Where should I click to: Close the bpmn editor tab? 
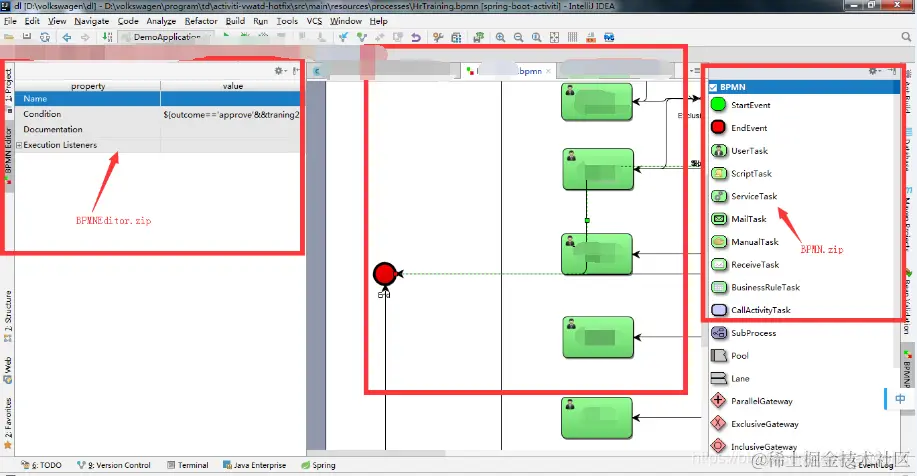[x=548, y=71]
